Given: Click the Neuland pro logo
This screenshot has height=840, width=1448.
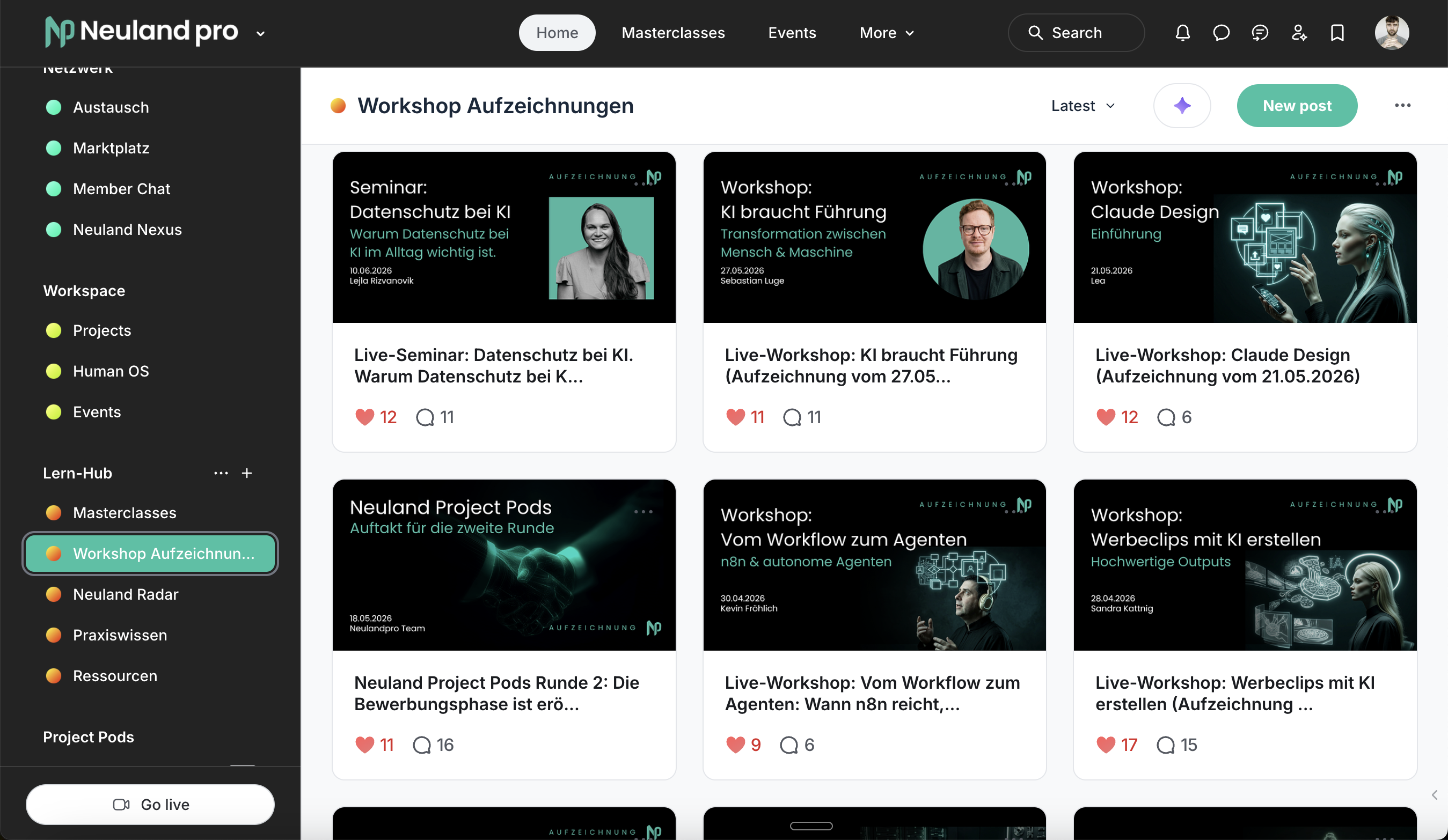Looking at the screenshot, I should click(x=141, y=32).
